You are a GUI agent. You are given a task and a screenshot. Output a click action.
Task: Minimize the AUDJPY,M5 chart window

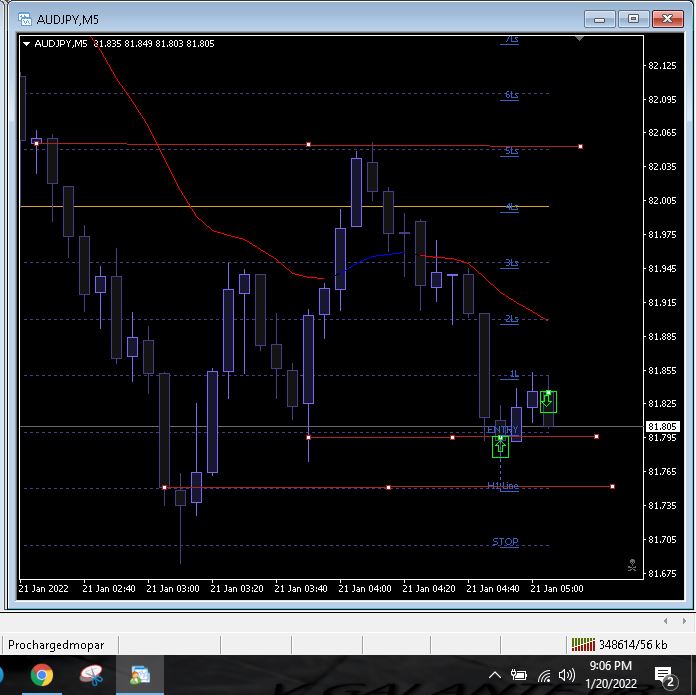coord(599,19)
